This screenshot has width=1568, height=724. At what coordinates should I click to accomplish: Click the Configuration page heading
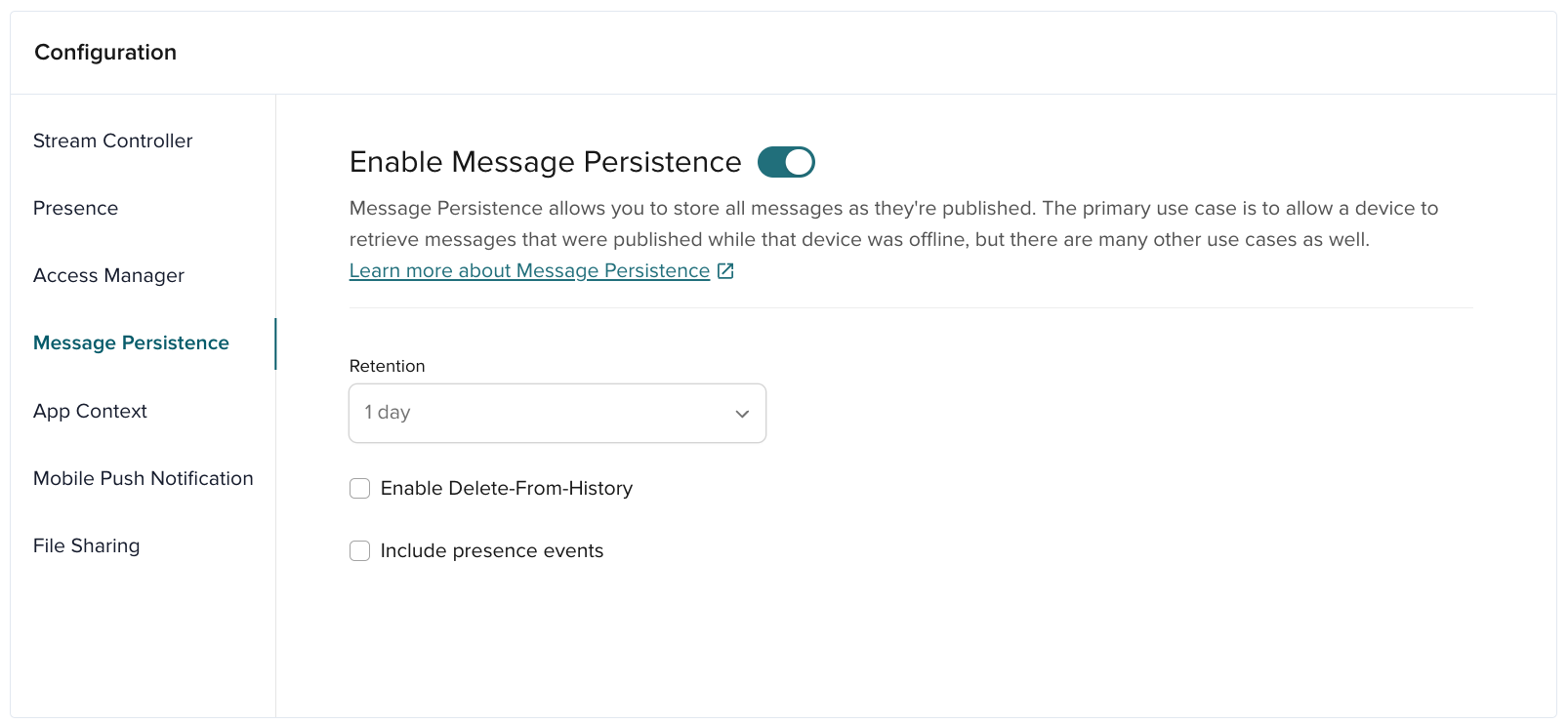[105, 52]
